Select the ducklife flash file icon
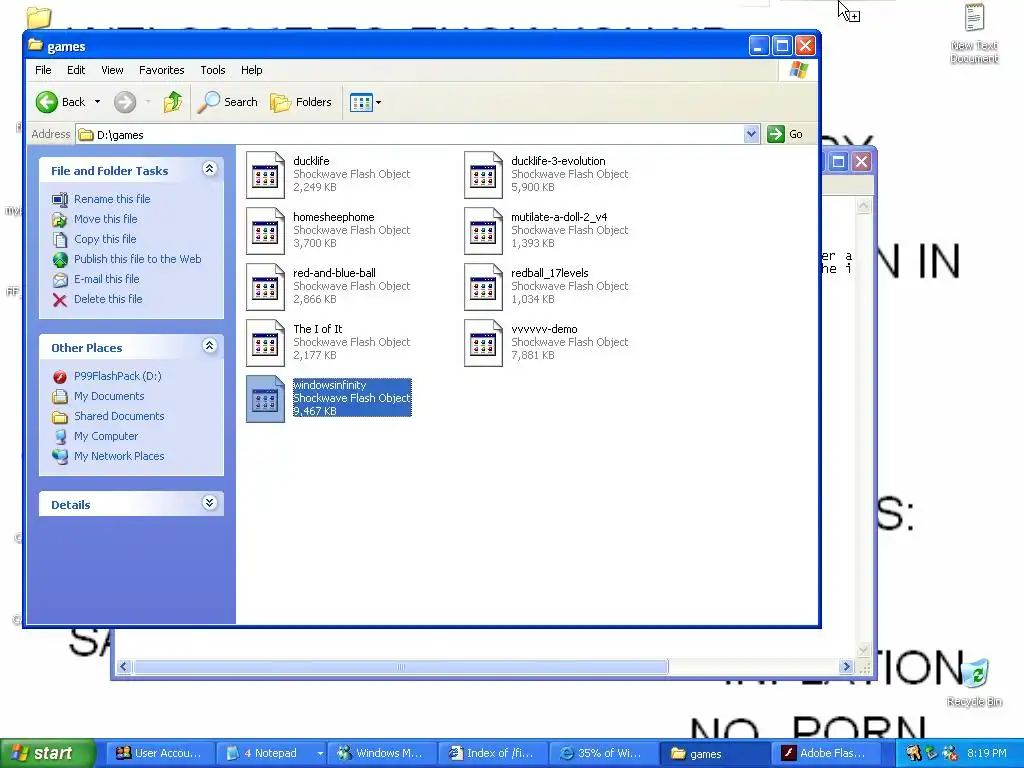Screen dimensions: 1024x768 (x=265, y=175)
